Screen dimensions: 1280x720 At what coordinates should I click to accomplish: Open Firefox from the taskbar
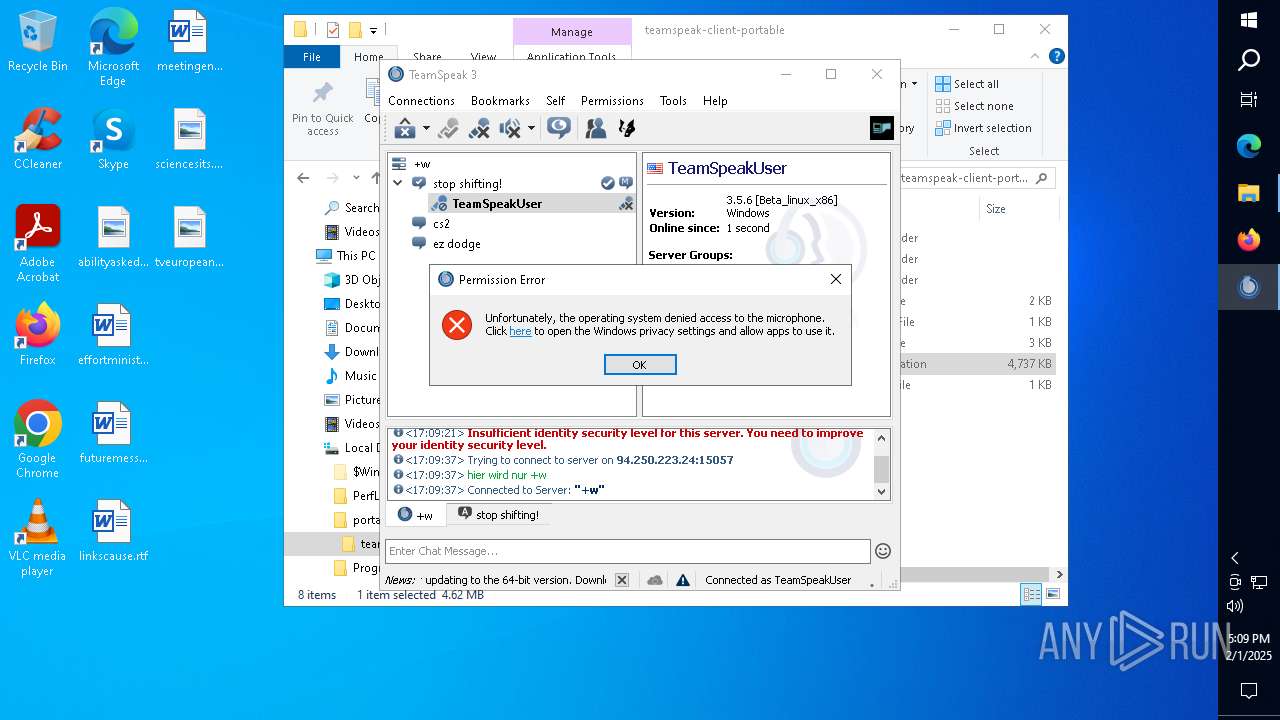[1249, 240]
